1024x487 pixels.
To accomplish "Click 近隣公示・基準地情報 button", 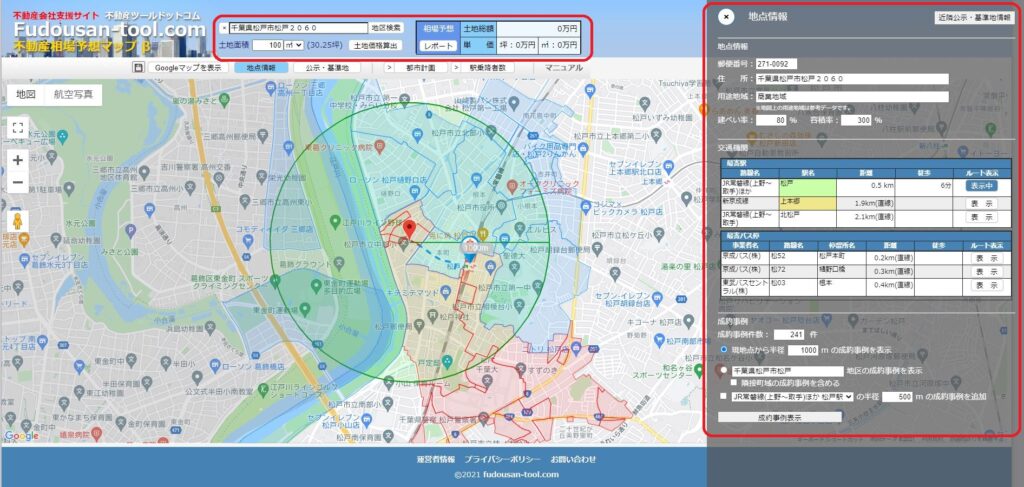I will (974, 17).
